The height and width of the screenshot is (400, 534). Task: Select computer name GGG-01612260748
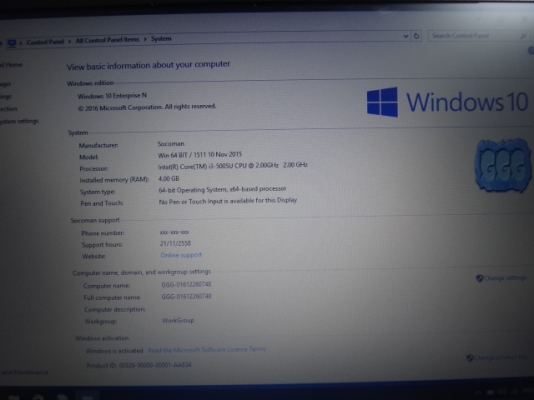pyautogui.click(x=186, y=284)
